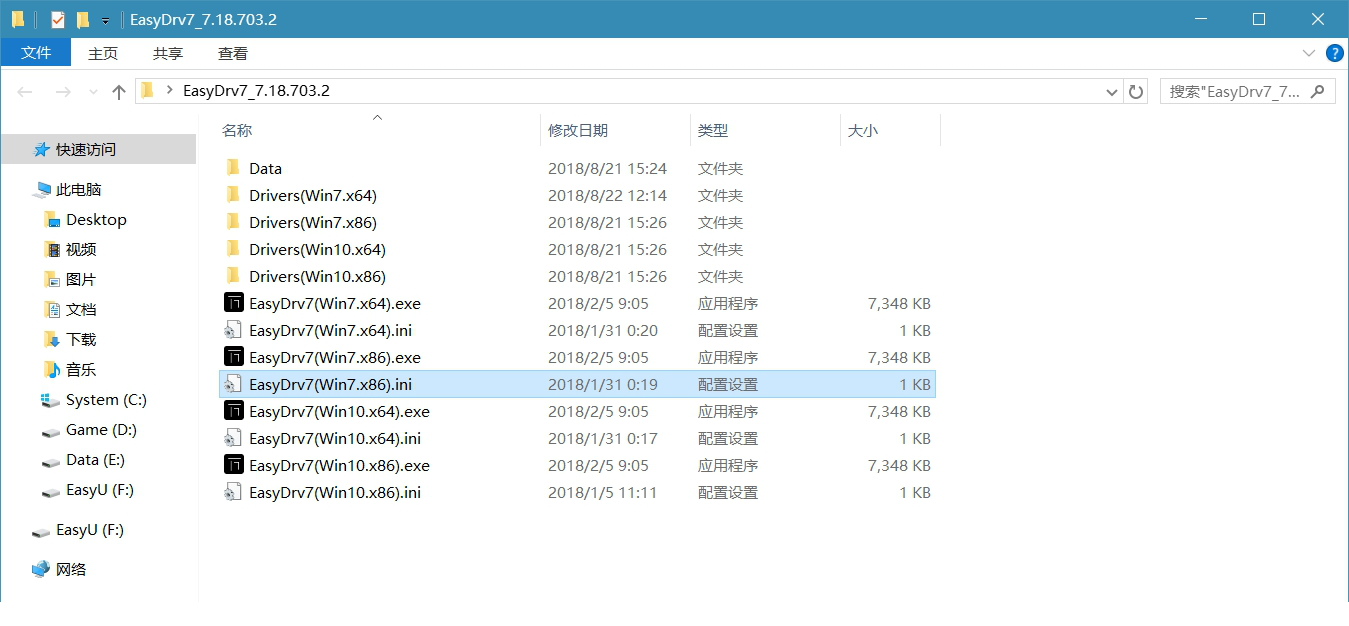
Task: Click the EasyDrv7(Win10.x86).exe application icon
Action: [233, 465]
